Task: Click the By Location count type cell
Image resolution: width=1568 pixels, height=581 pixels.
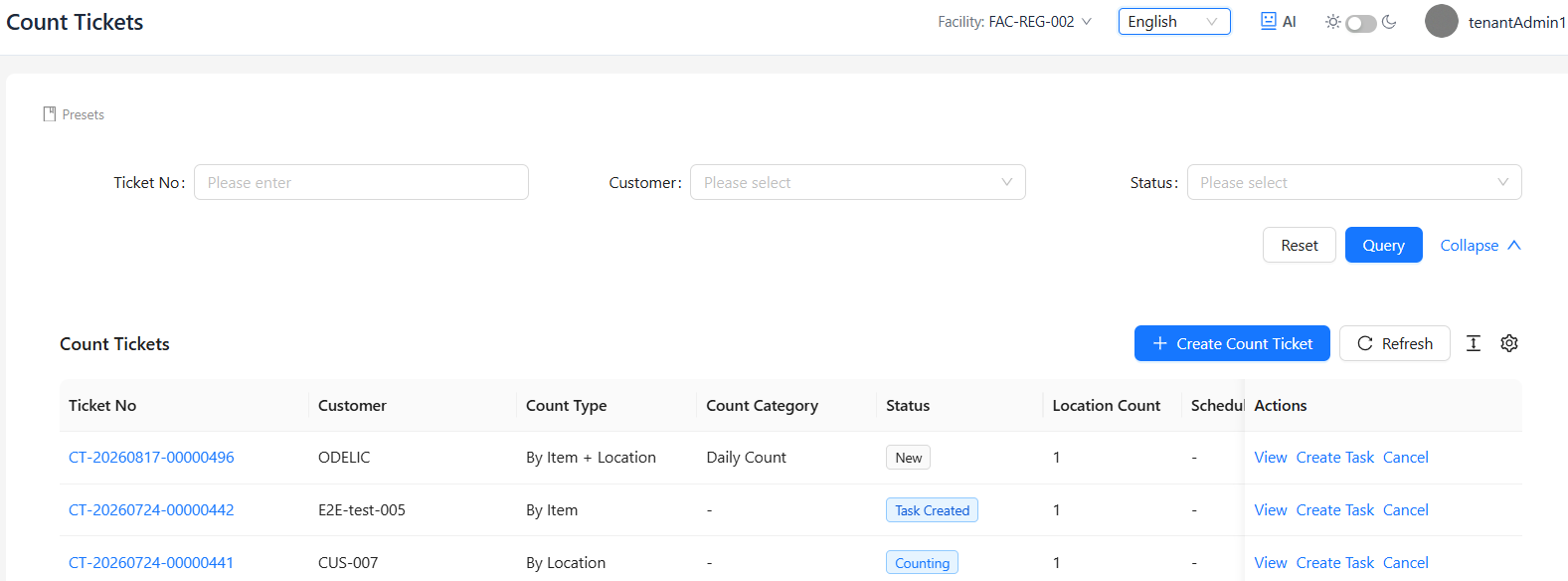Action: point(566,563)
